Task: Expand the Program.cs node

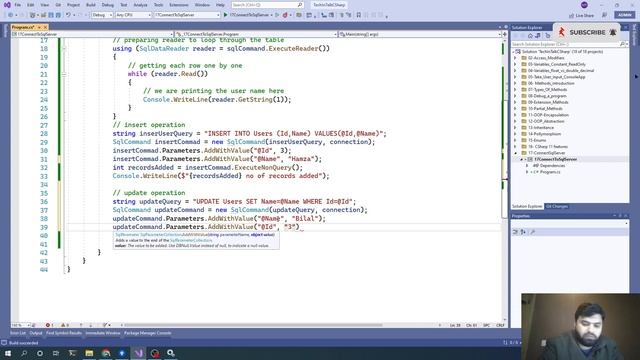Action: 527,172
